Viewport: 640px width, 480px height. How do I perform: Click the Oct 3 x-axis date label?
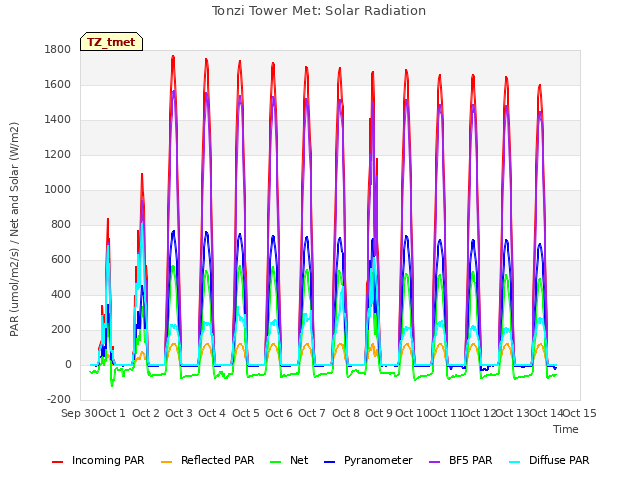click(x=179, y=413)
